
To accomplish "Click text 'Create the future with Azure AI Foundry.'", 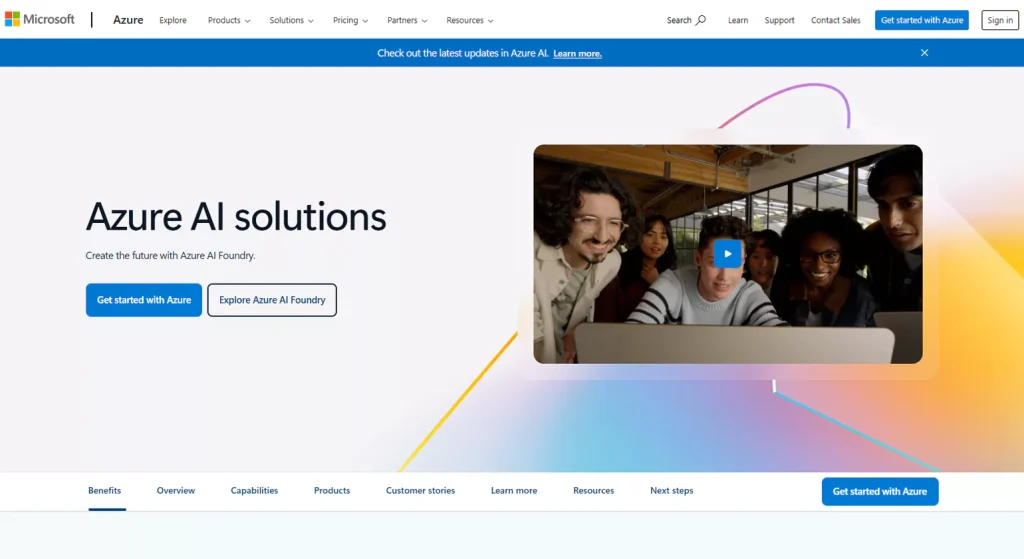I will coord(170,255).
